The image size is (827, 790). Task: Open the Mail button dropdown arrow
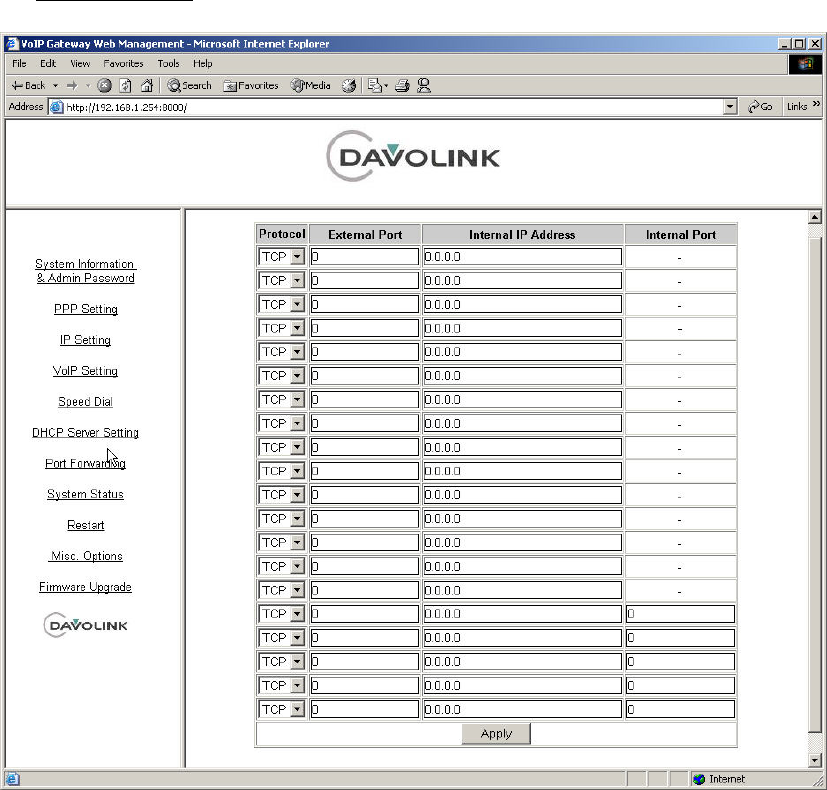386,85
